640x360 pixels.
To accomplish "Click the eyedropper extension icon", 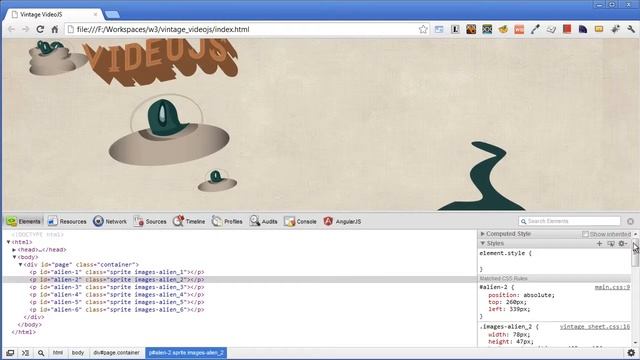I will coord(535,29).
